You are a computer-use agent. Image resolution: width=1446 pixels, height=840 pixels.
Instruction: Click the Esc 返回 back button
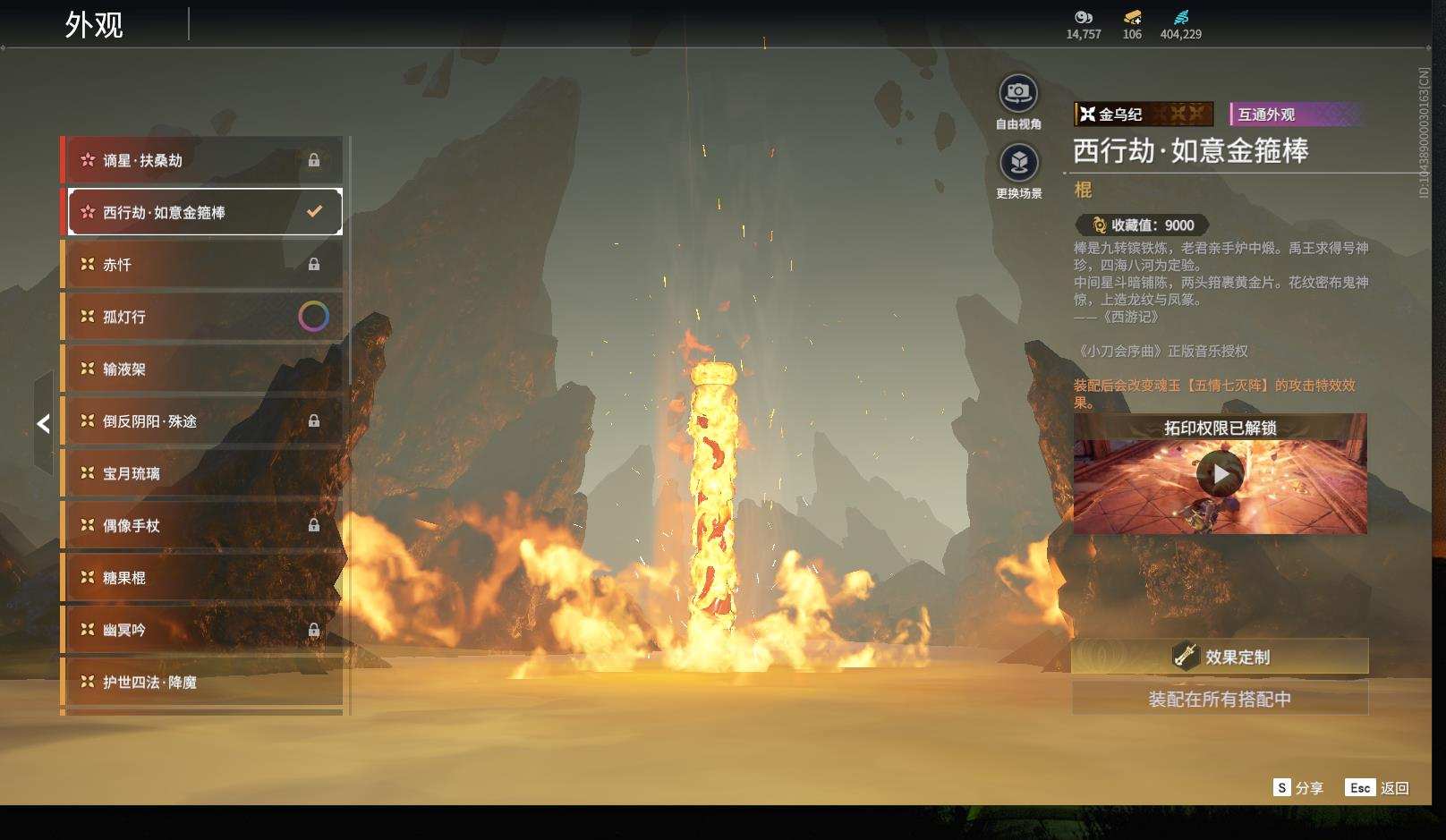[x=1378, y=787]
